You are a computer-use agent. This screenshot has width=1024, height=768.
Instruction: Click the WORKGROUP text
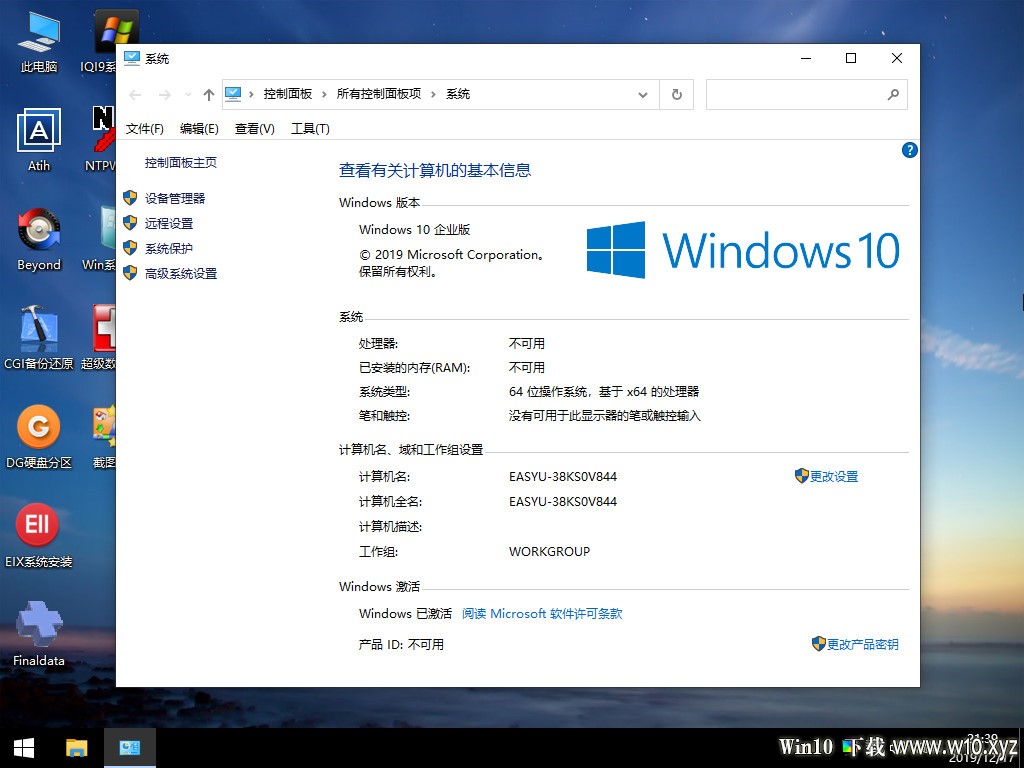(x=549, y=552)
